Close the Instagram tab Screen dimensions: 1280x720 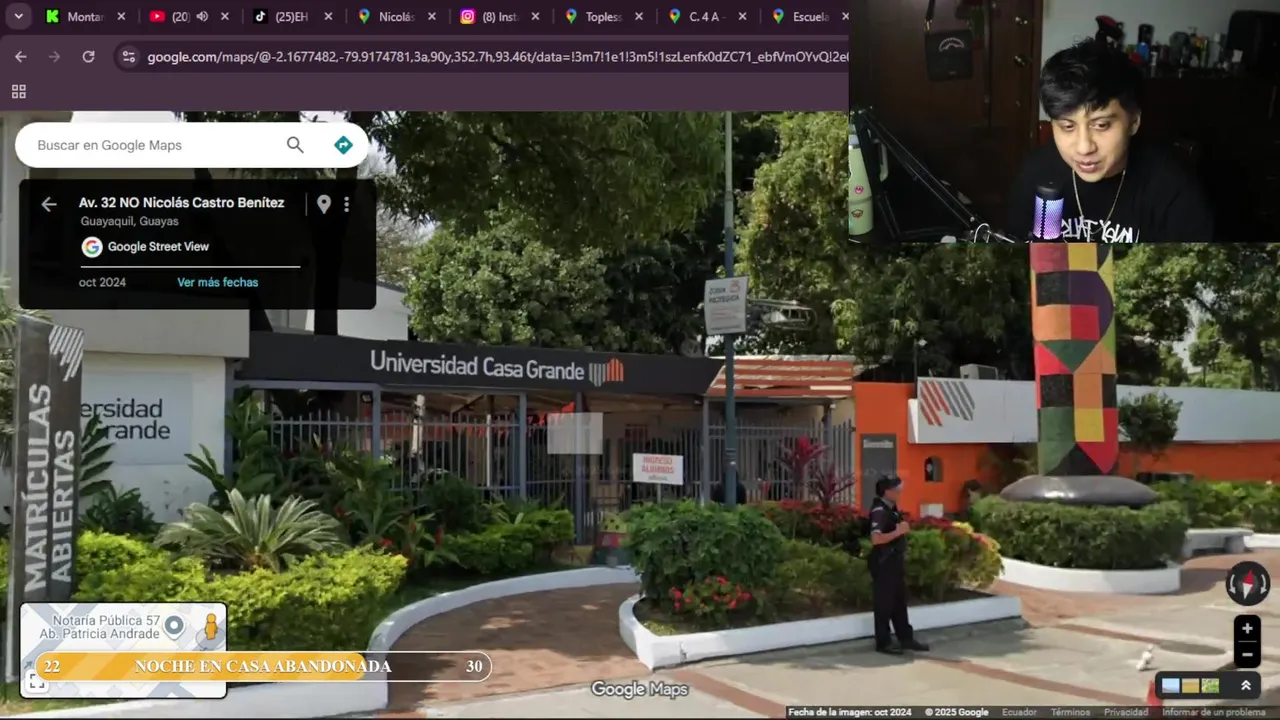pyautogui.click(x=536, y=16)
